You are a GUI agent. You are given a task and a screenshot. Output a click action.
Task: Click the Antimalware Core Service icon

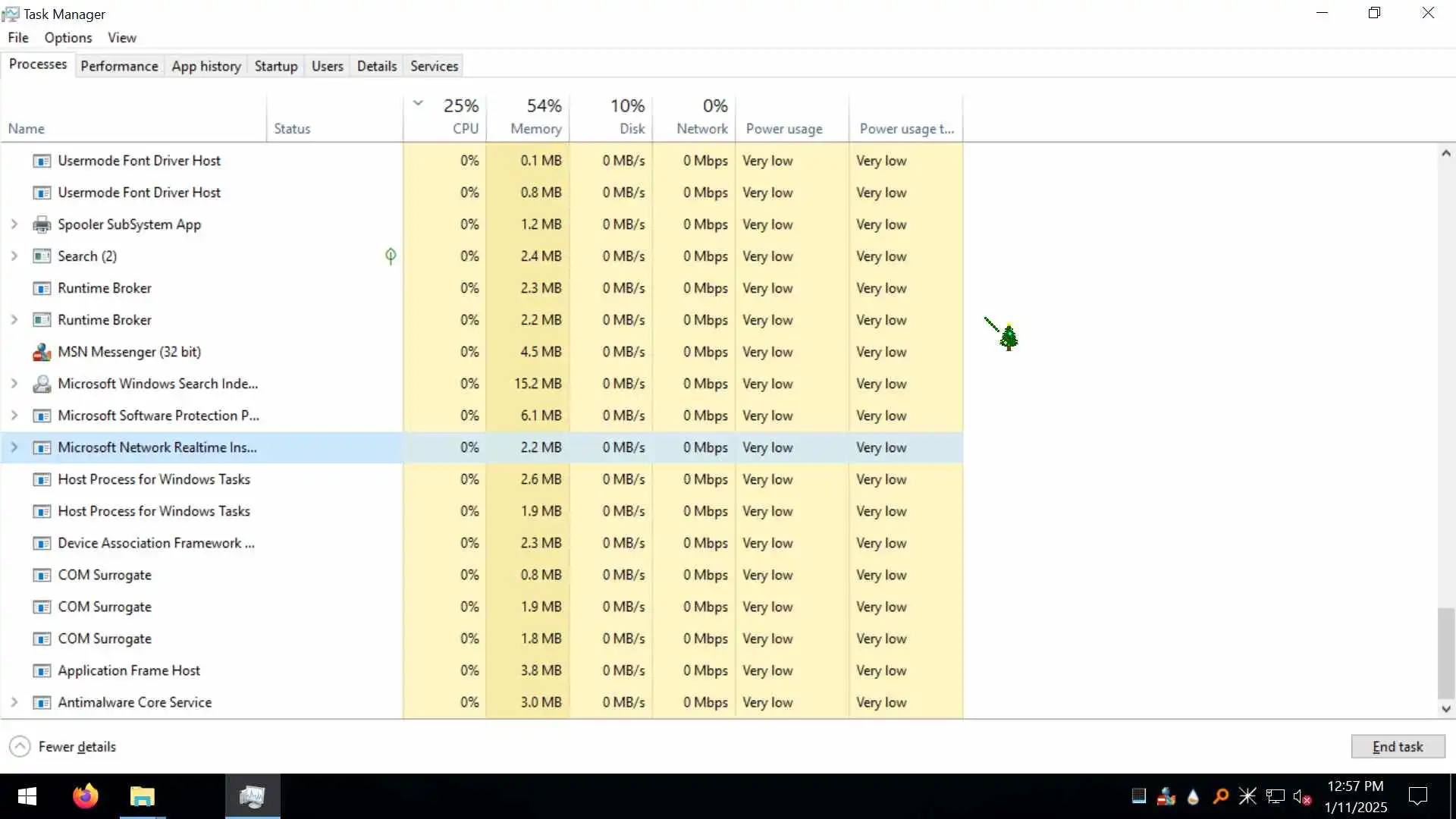(42, 702)
